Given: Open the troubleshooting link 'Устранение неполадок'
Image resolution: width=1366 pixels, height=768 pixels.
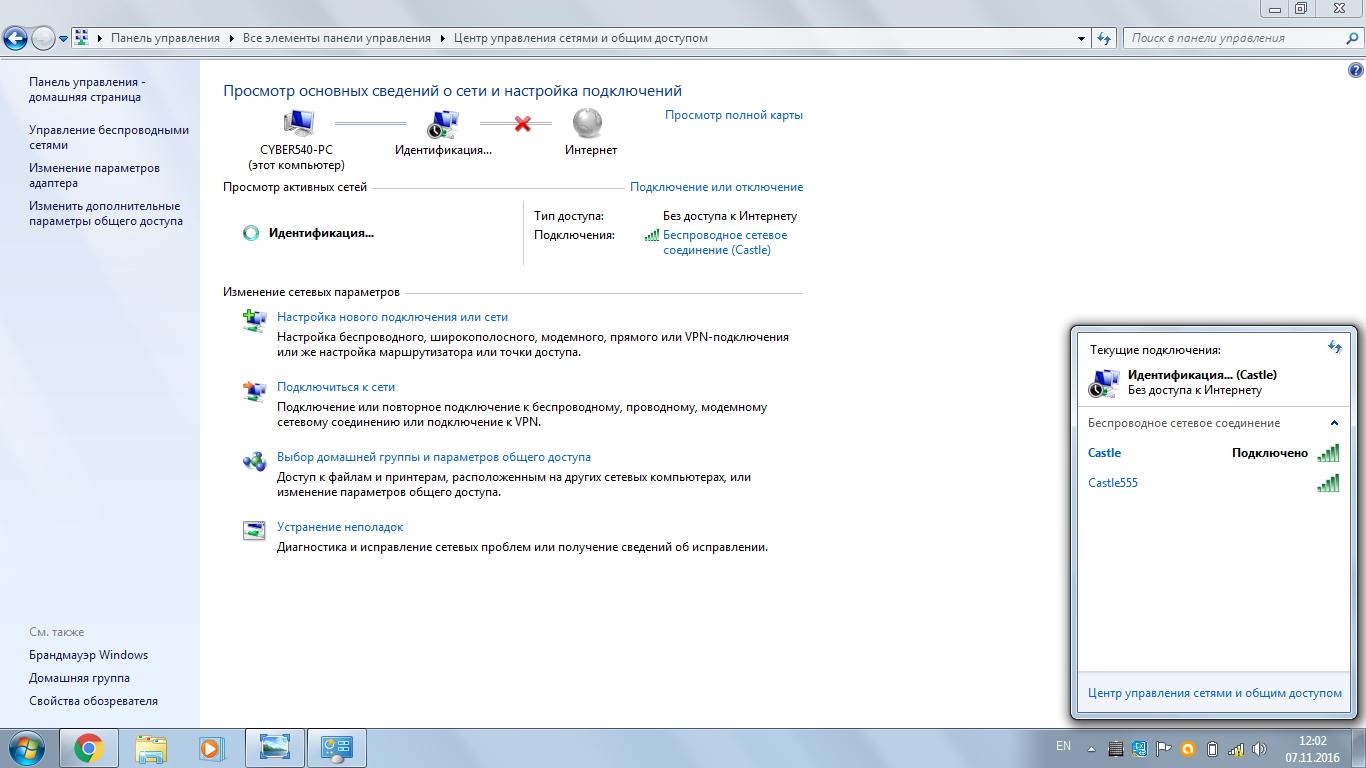Looking at the screenshot, I should tap(340, 527).
